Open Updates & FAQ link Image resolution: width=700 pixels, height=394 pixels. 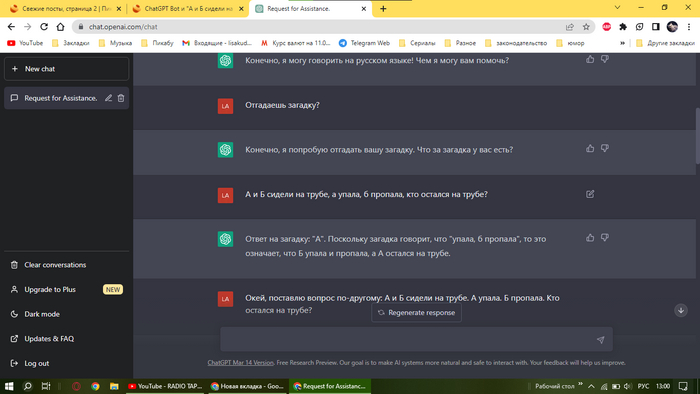[67, 339]
